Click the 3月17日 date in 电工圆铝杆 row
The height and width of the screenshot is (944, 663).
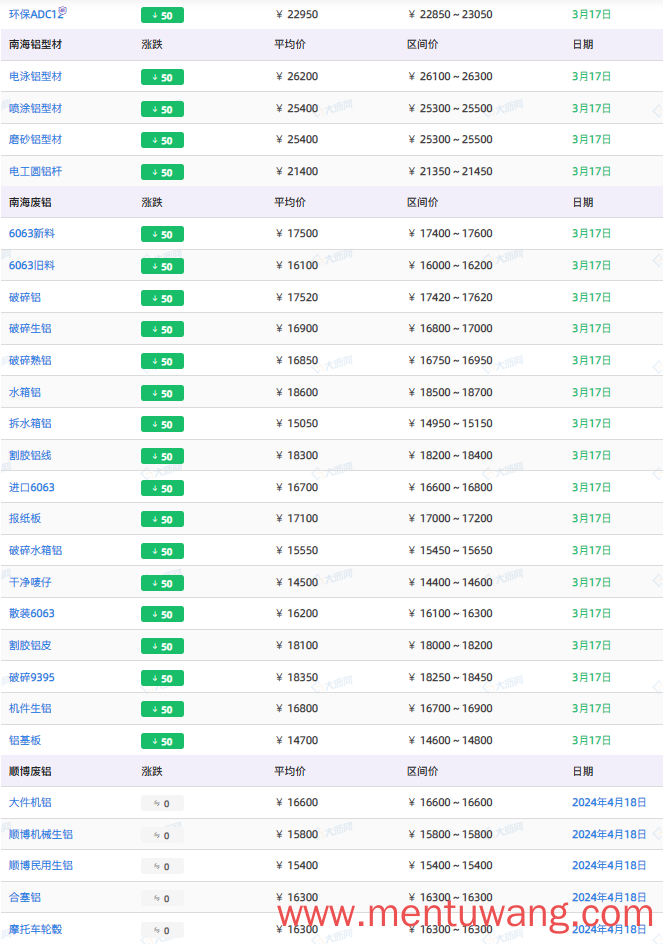(x=591, y=172)
